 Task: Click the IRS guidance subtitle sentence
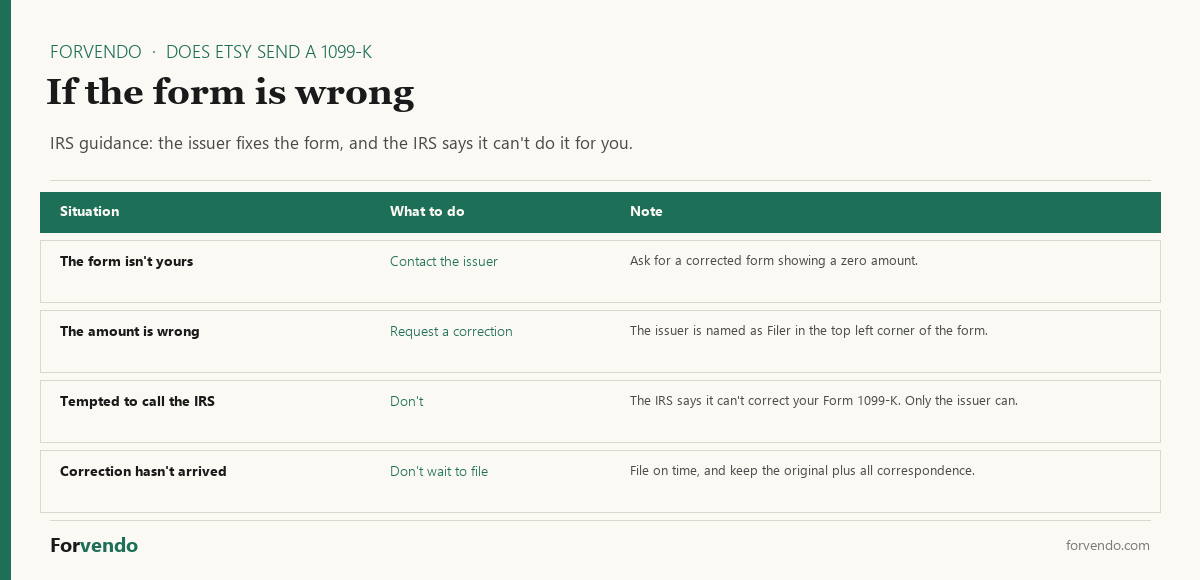pyautogui.click(x=341, y=143)
